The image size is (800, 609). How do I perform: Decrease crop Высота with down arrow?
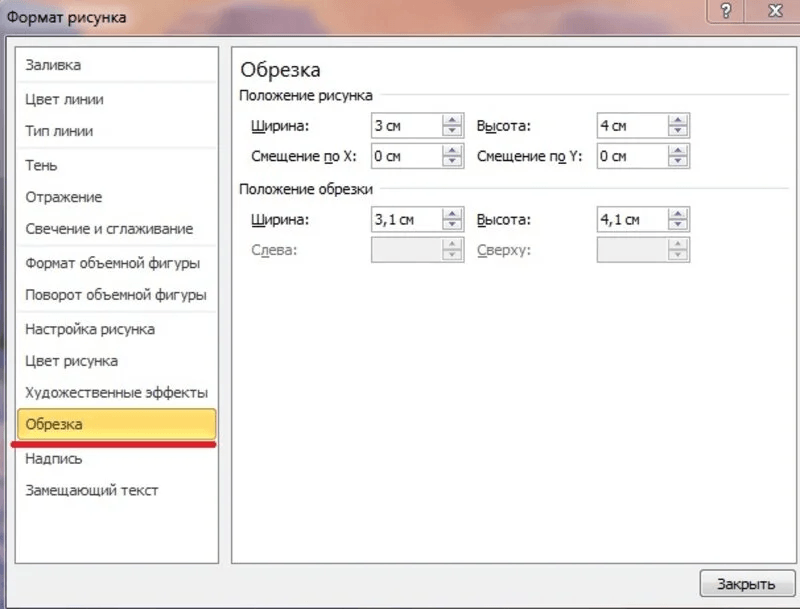(x=679, y=226)
